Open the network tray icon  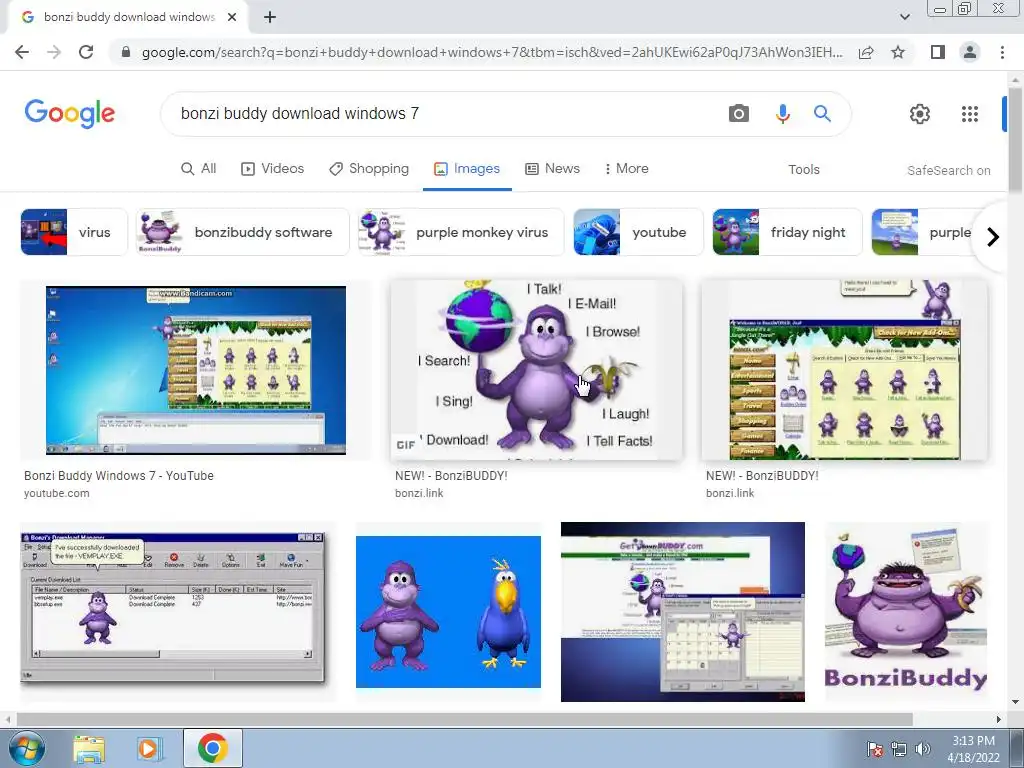pos(899,749)
